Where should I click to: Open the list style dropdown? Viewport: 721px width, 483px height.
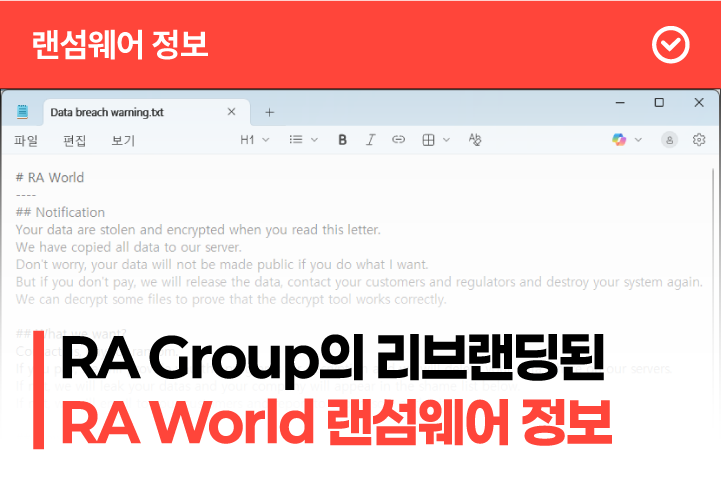click(303, 140)
